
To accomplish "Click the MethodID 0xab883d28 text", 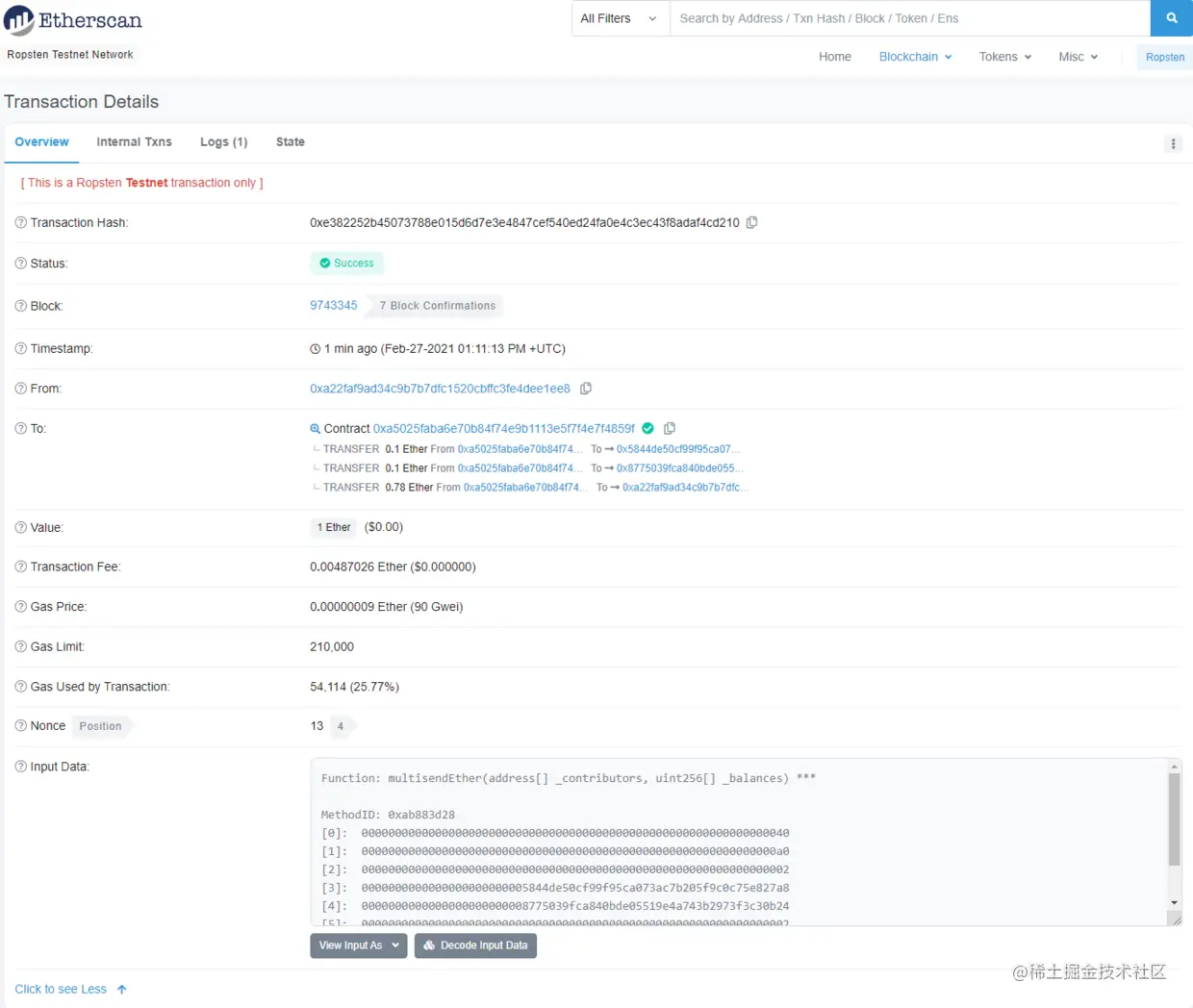I will pyautogui.click(x=388, y=815).
